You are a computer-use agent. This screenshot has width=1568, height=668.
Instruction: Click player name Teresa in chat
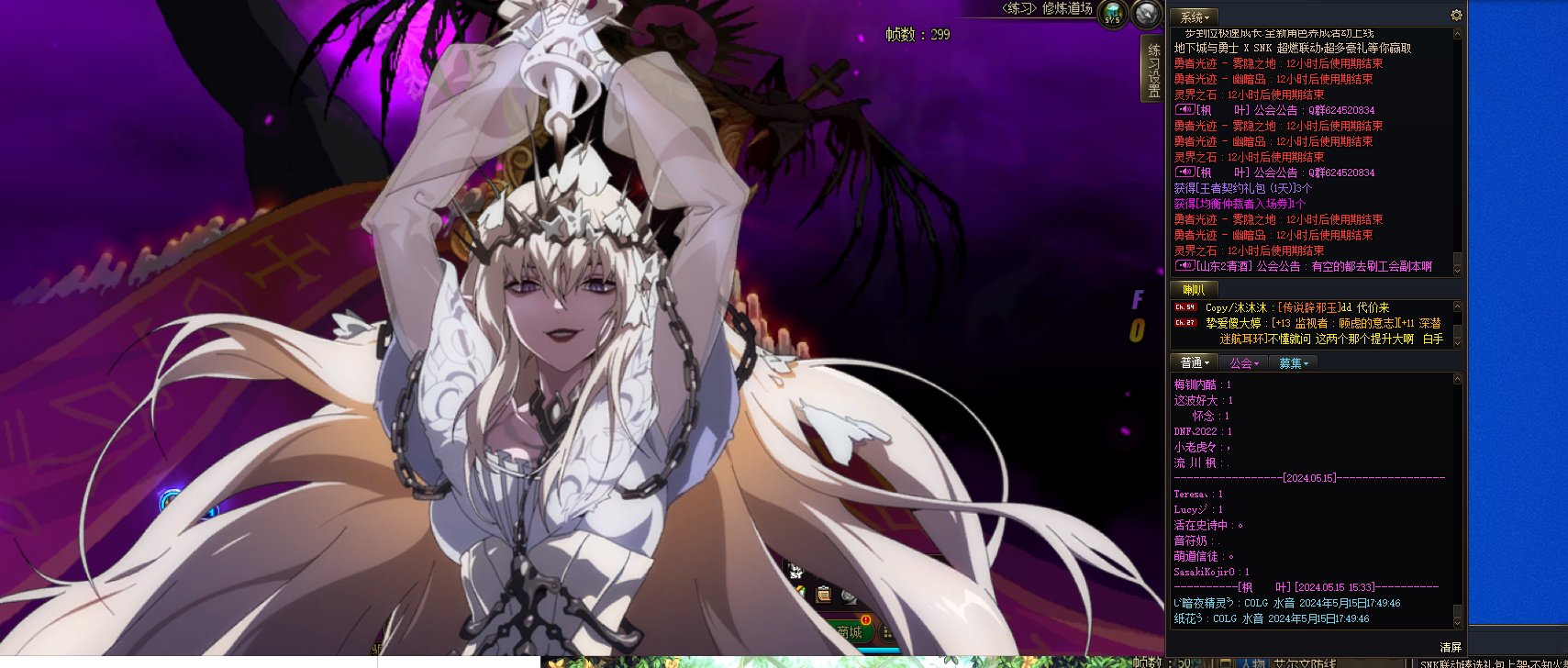pyautogui.click(x=1192, y=494)
